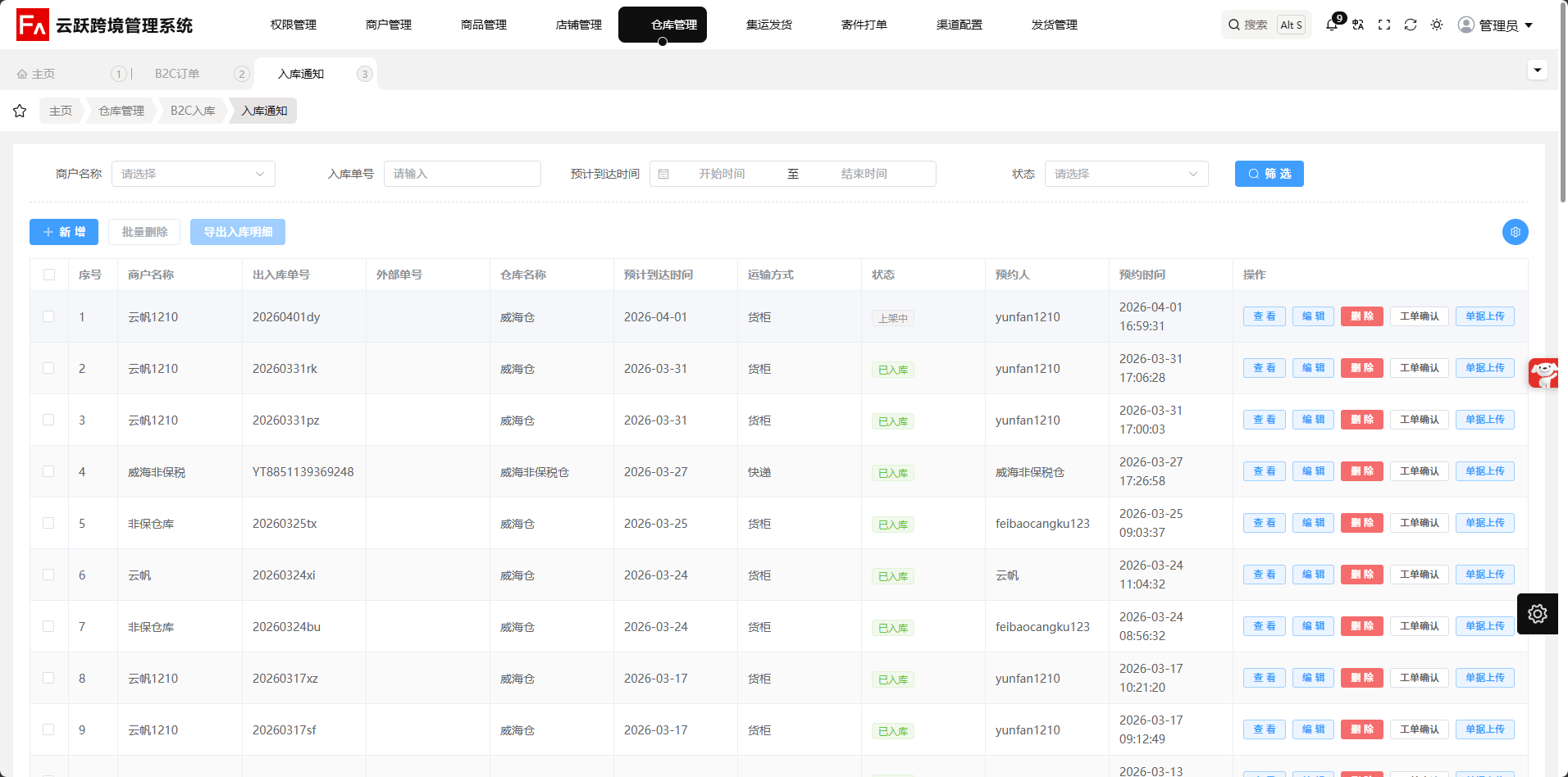Check row 9 checkbox for 20260317sf
Screen dimensions: 1568x777
[48, 729]
